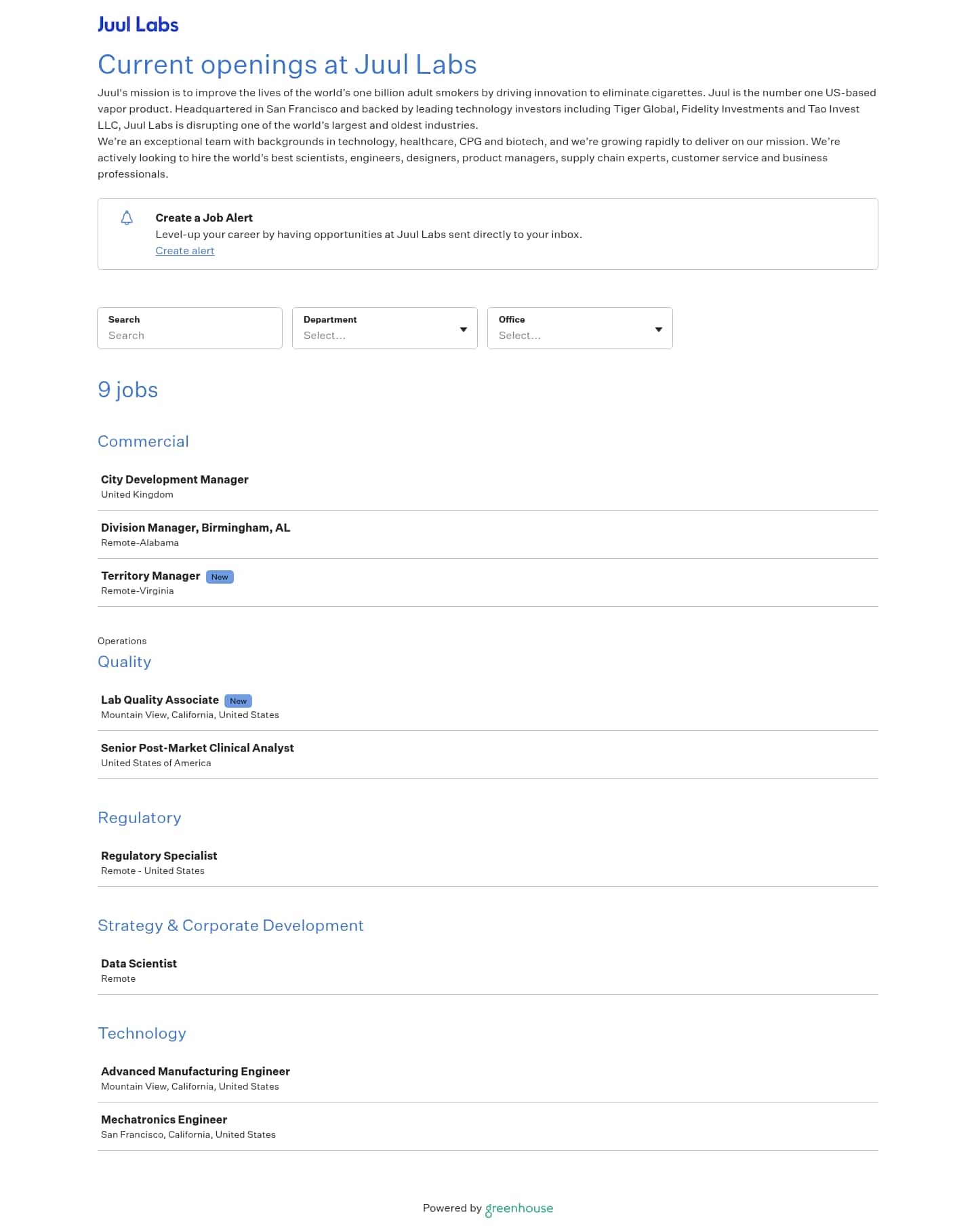Click the job alert bell icon

point(127,218)
